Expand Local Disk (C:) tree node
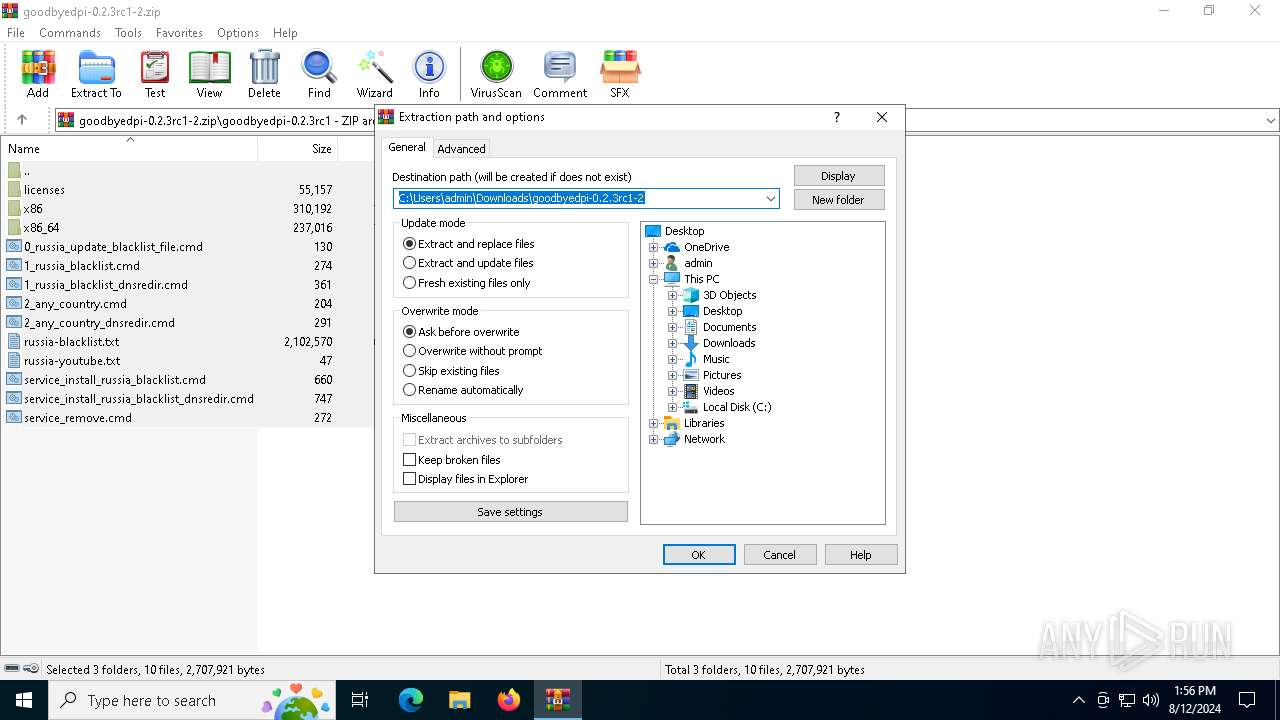Screen dimensions: 1280x720 pos(672,407)
